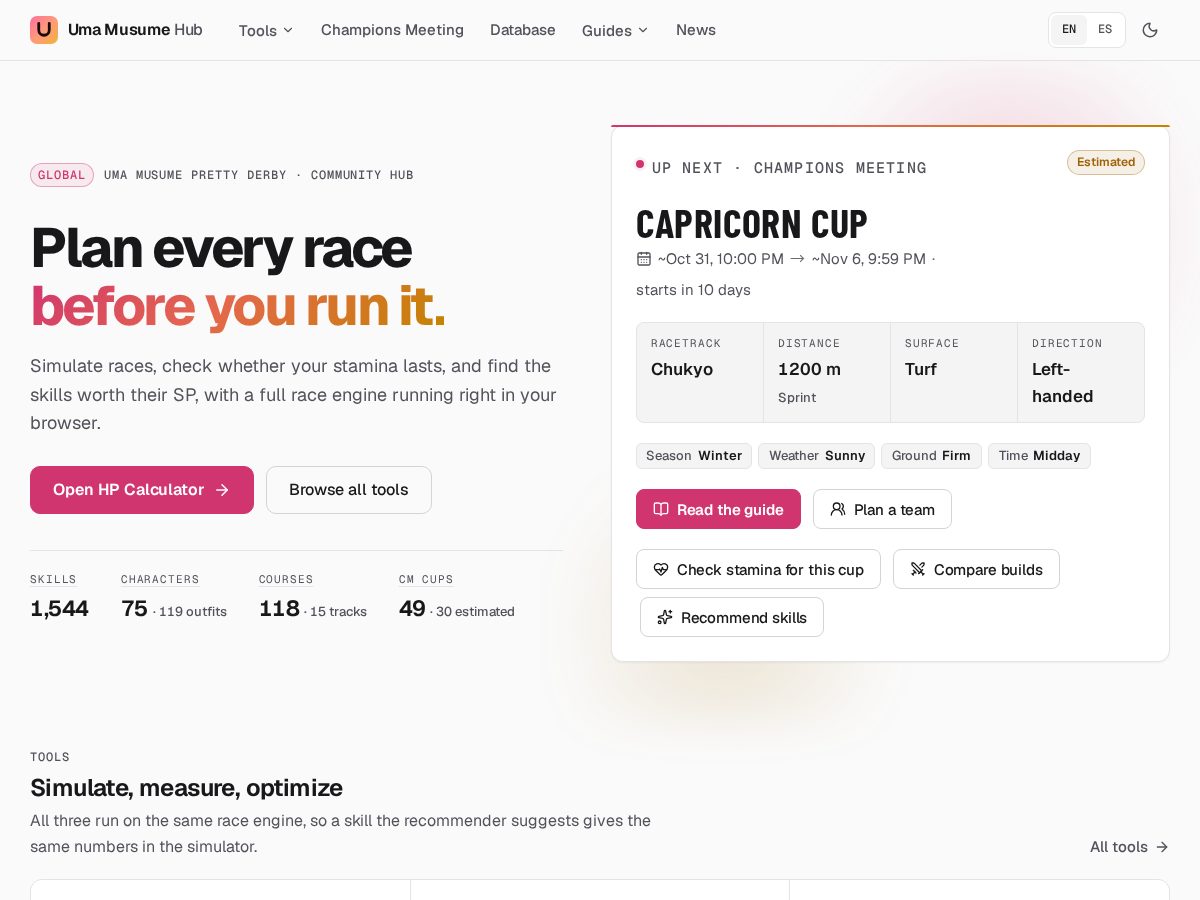Click Plan a team button
Screen dimensions: 1200x900
(x=882, y=509)
